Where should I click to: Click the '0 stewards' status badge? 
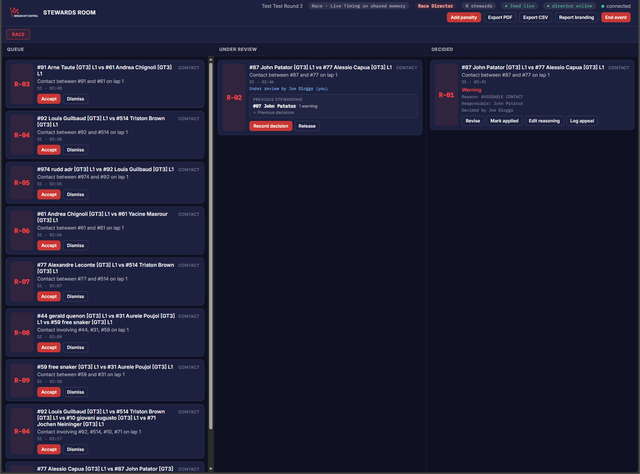pyautogui.click(x=479, y=6)
